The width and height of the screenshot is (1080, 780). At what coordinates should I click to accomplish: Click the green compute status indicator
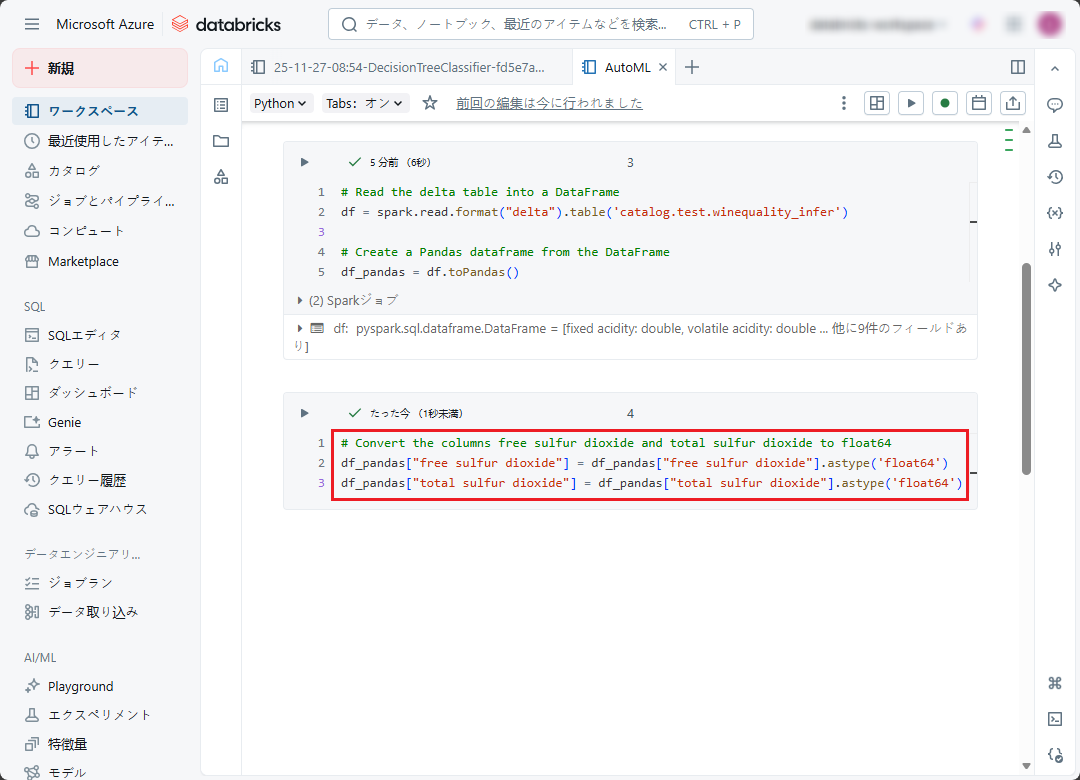(944, 103)
